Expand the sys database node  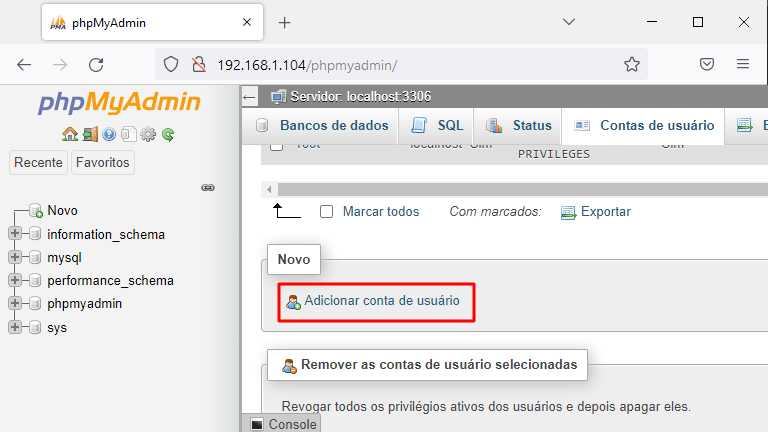coord(15,327)
